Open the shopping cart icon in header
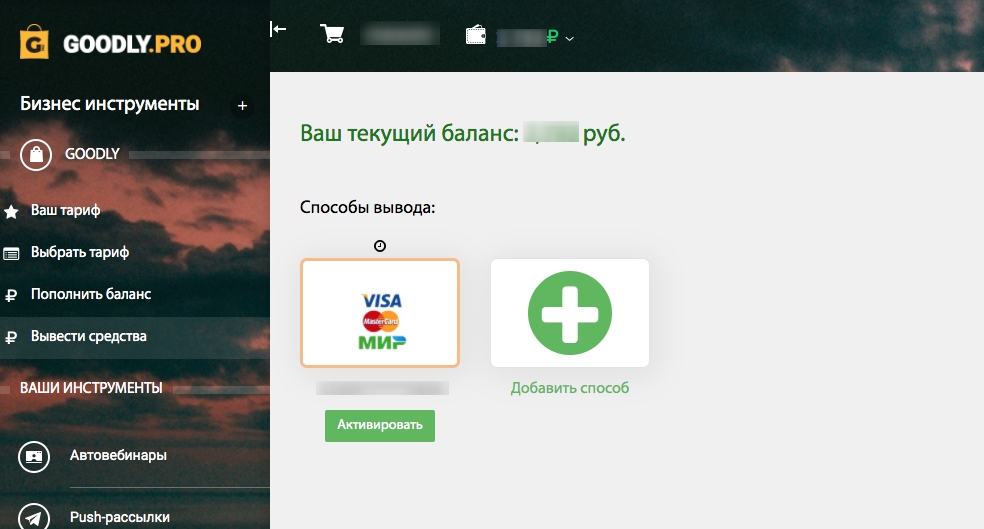 (332, 33)
